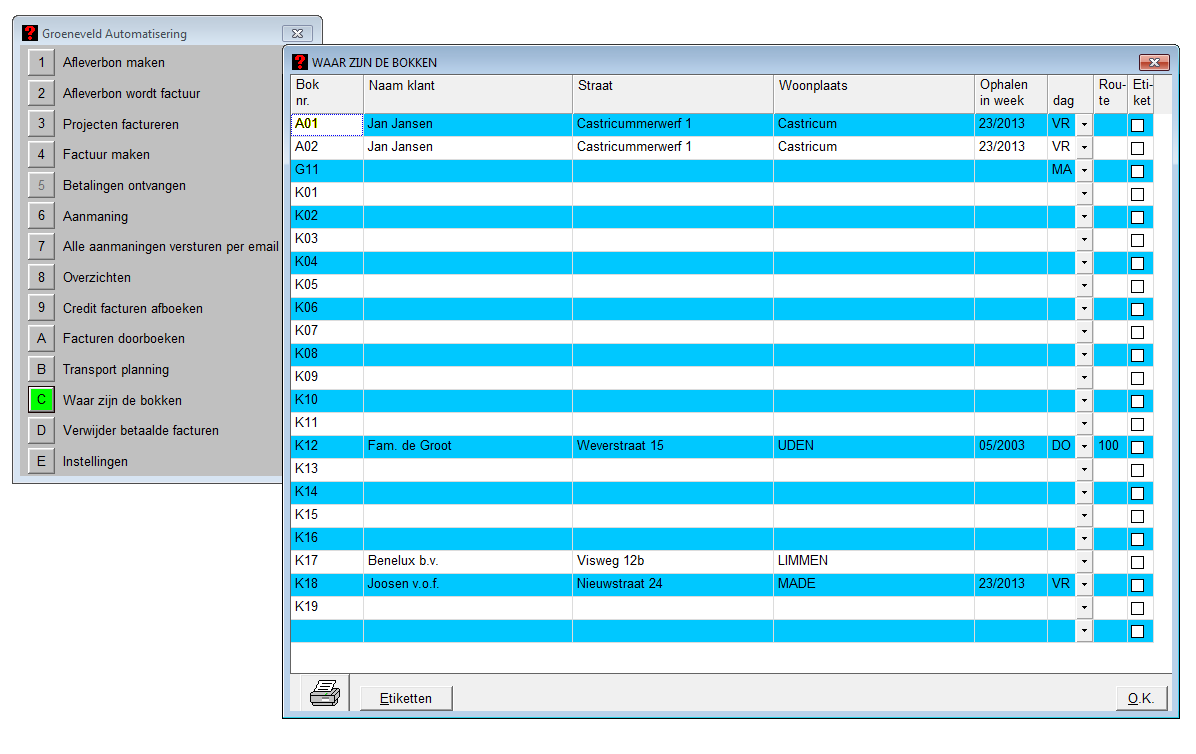The image size is (1196, 754).
Task: Check the Etiket box for Benelux b.v.
Action: 1137,562
